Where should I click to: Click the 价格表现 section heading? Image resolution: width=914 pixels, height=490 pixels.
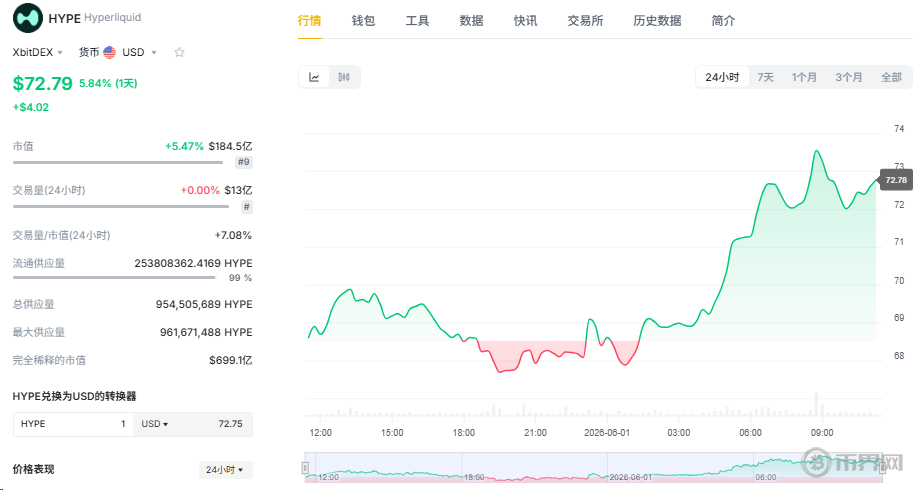click(x=33, y=470)
